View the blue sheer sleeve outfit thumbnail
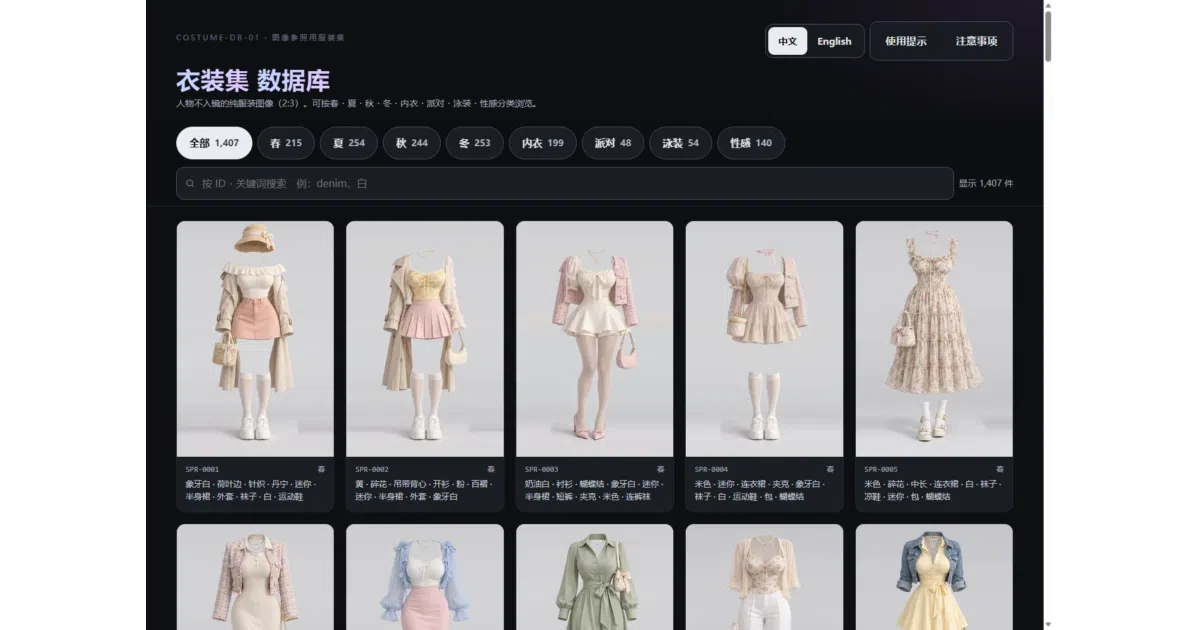The width and height of the screenshot is (1200, 630). point(425,577)
